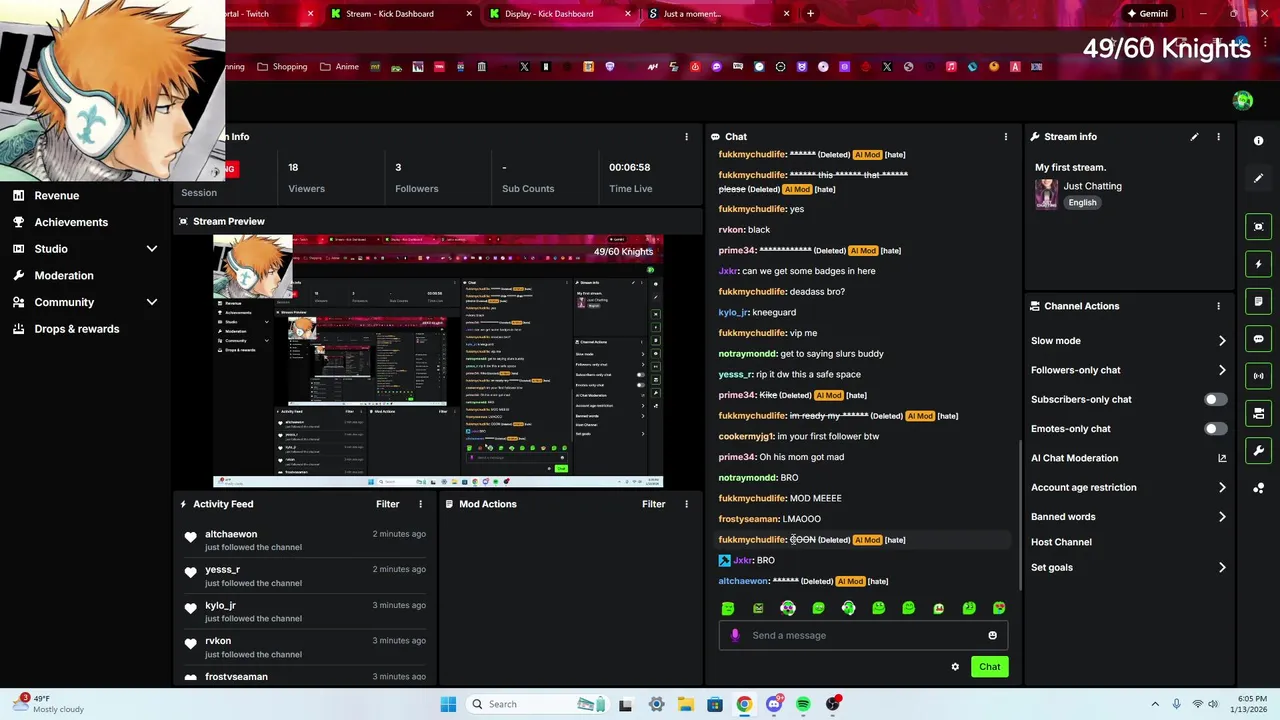The image size is (1280, 720).
Task: Open the Mod Actions Filter
Action: coord(653,504)
